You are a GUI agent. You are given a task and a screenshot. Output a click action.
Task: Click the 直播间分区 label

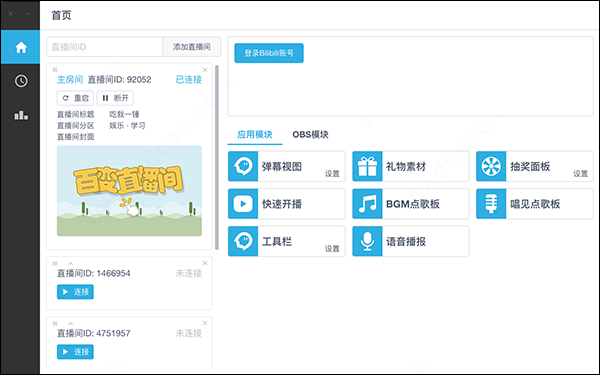(x=75, y=126)
